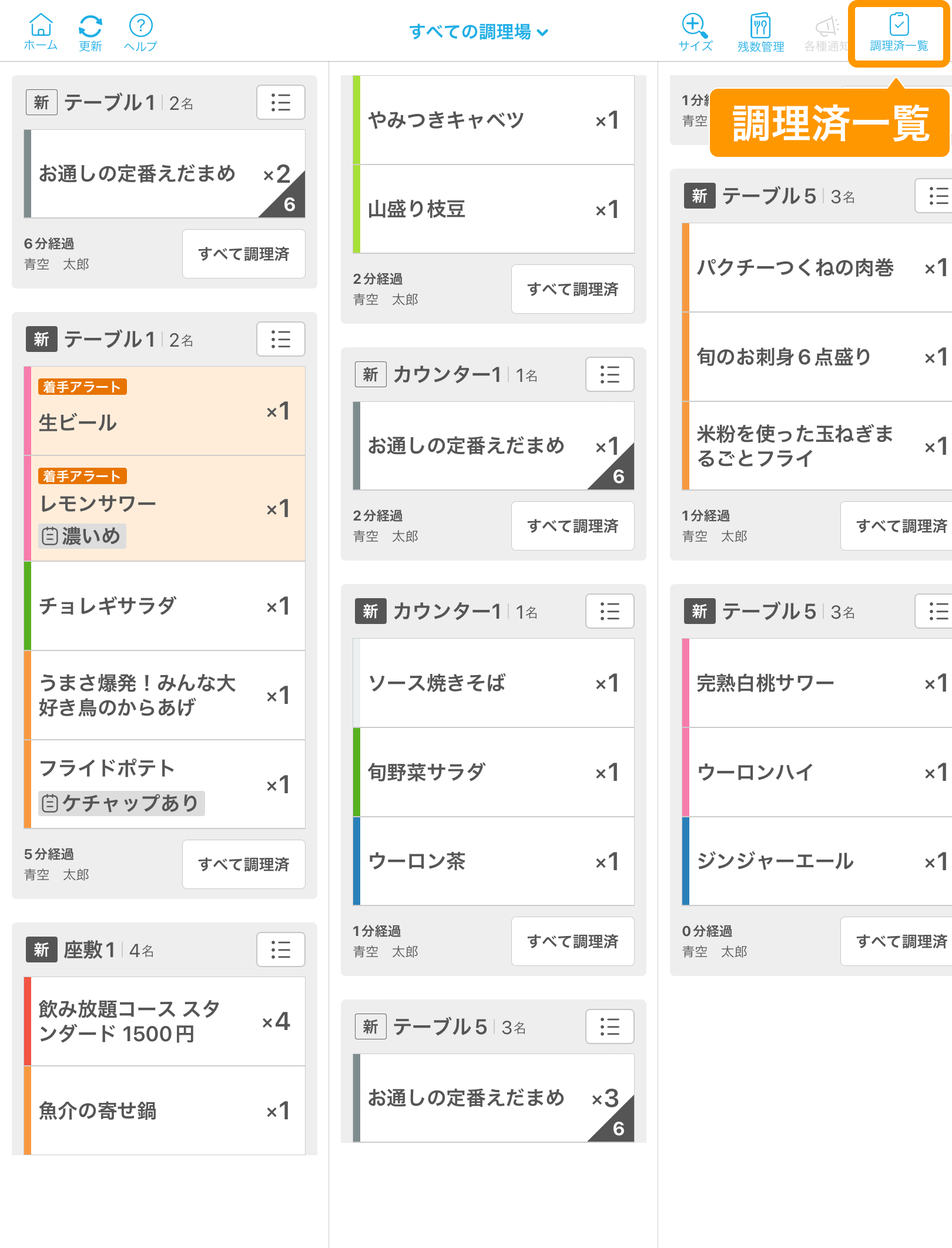The image size is (952, 1248).
Task: Select 旬野菜サラダ item
Action: click(494, 772)
